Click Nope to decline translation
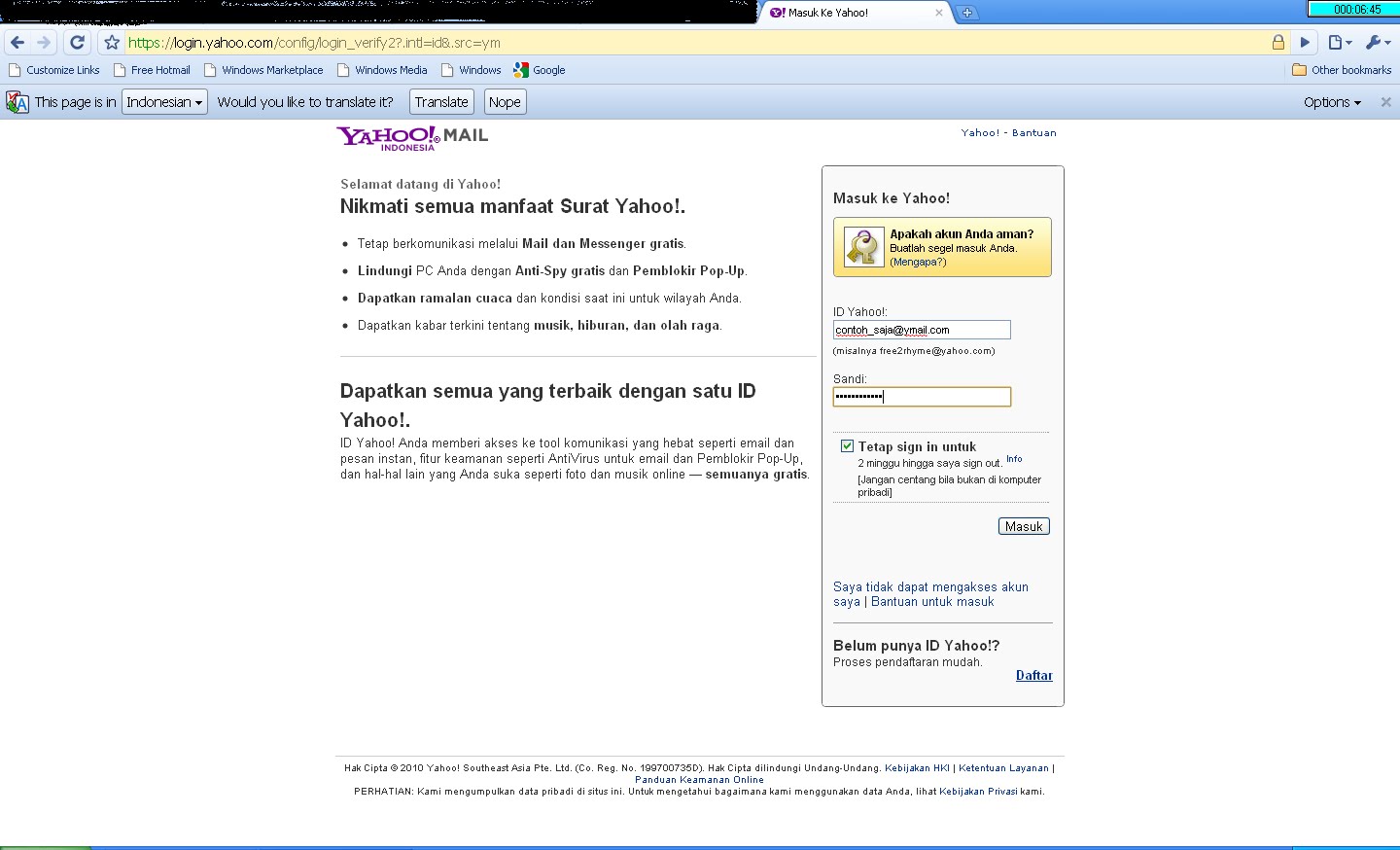Image resolution: width=1400 pixels, height=850 pixels. coord(505,102)
